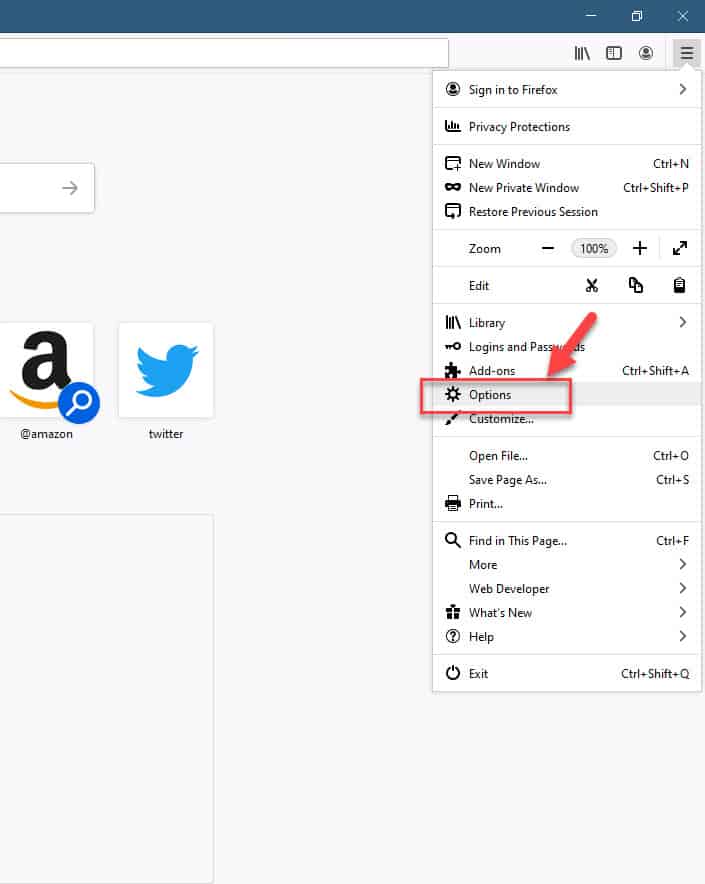Screen dimensions: 705x884
Task: Reset zoom with the 100% button
Action: pyautogui.click(x=594, y=248)
